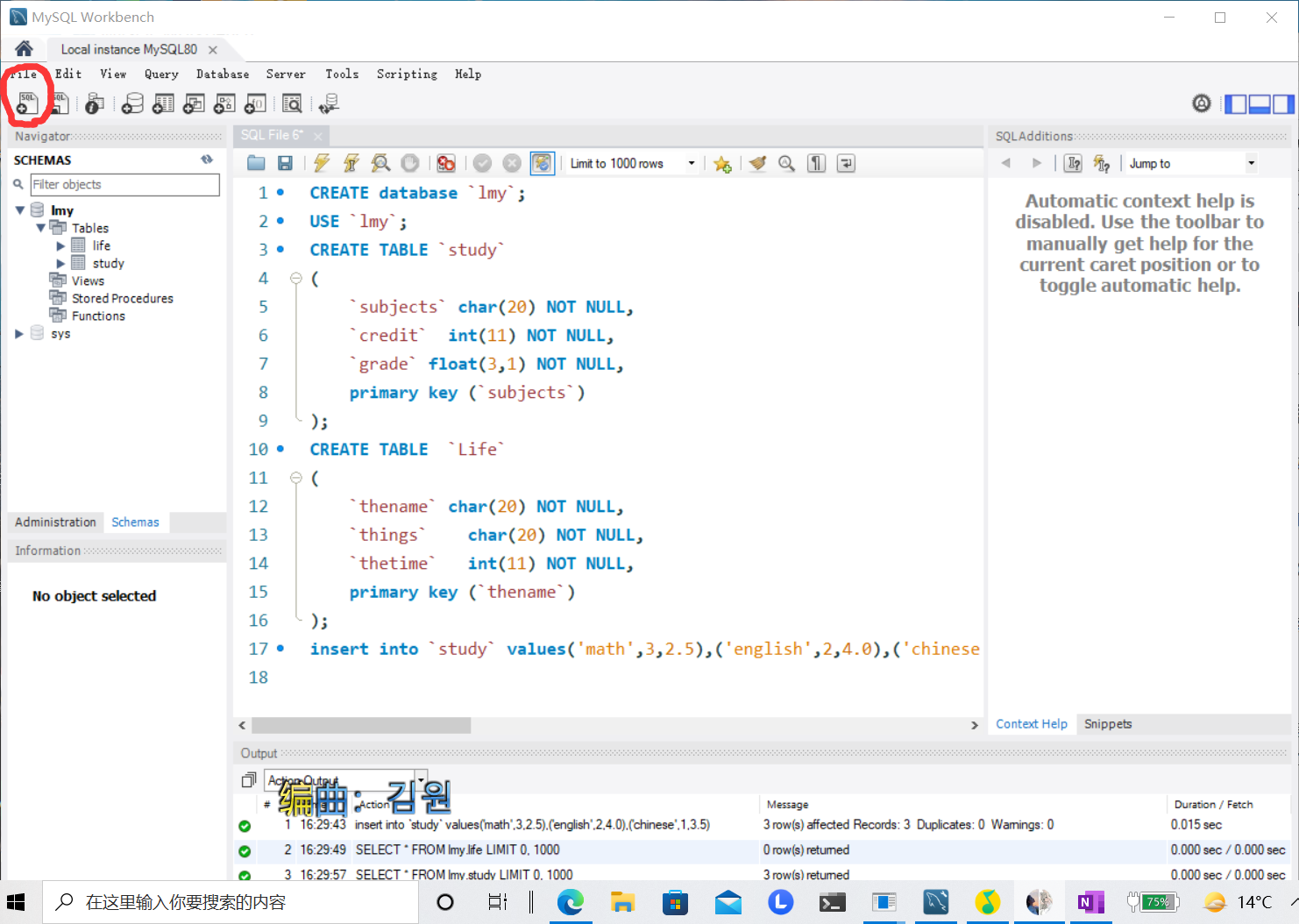Open the Database menu
Viewport: 1299px width, 924px height.
pyautogui.click(x=223, y=74)
